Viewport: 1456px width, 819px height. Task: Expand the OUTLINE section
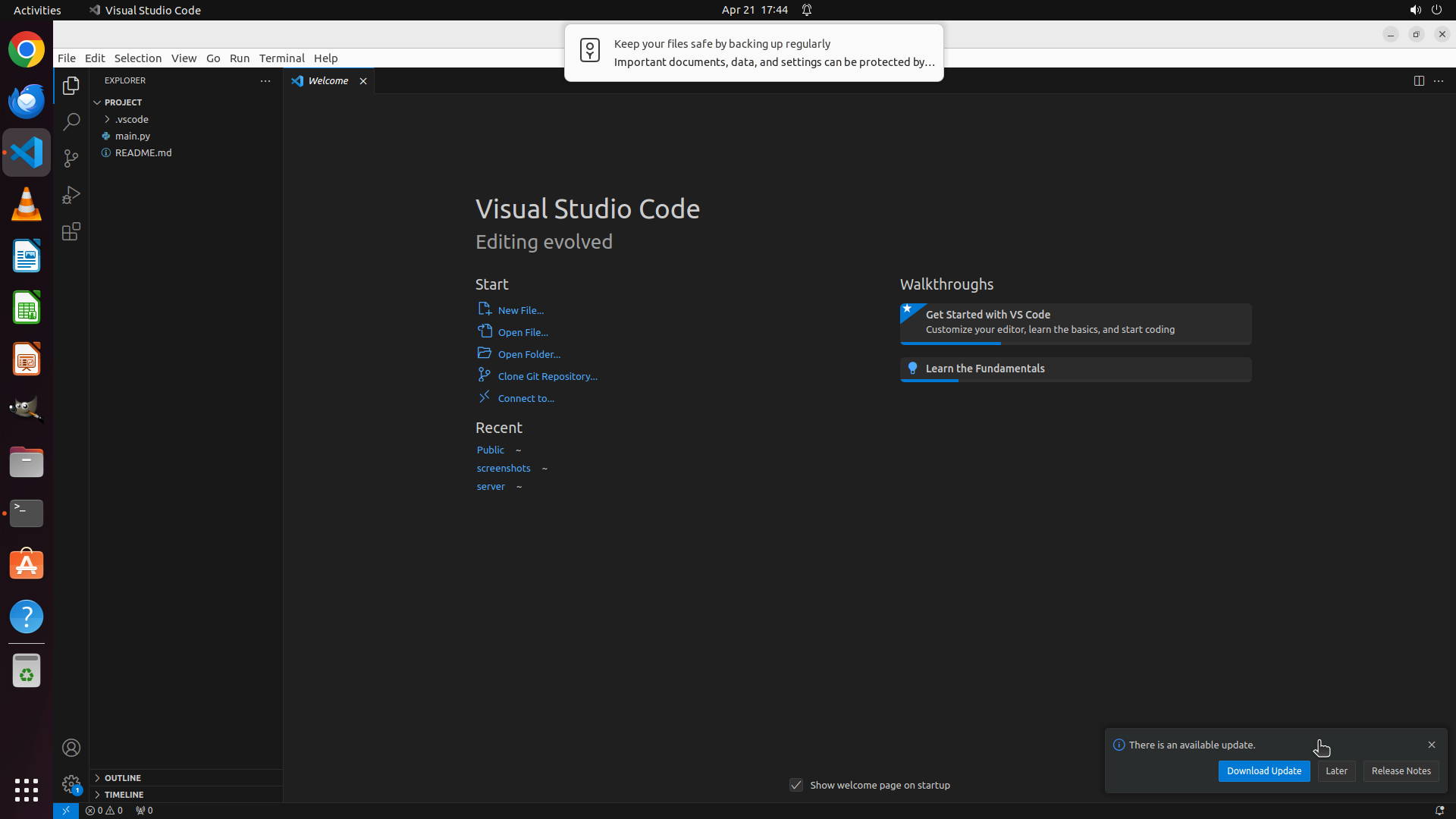coord(122,777)
